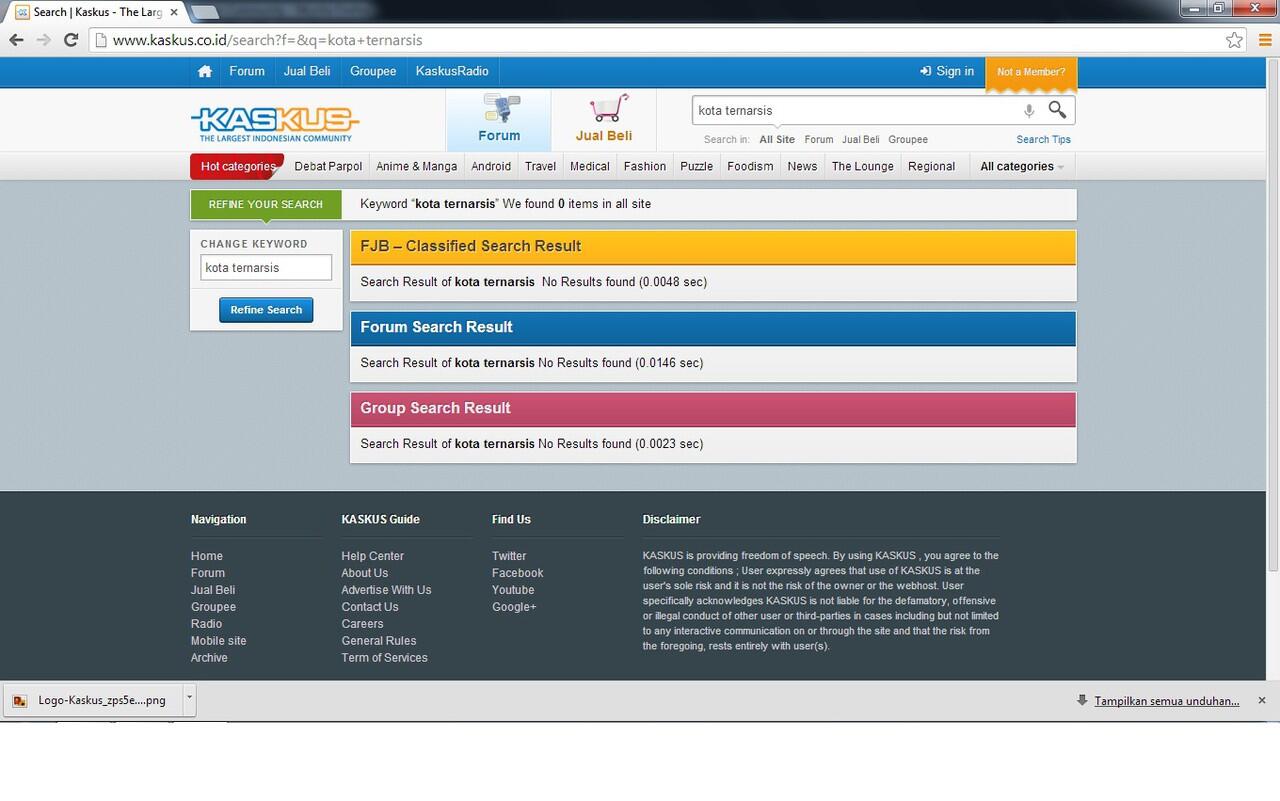Bookmark page with the star icon
The image size is (1280, 801).
pos(1235,40)
